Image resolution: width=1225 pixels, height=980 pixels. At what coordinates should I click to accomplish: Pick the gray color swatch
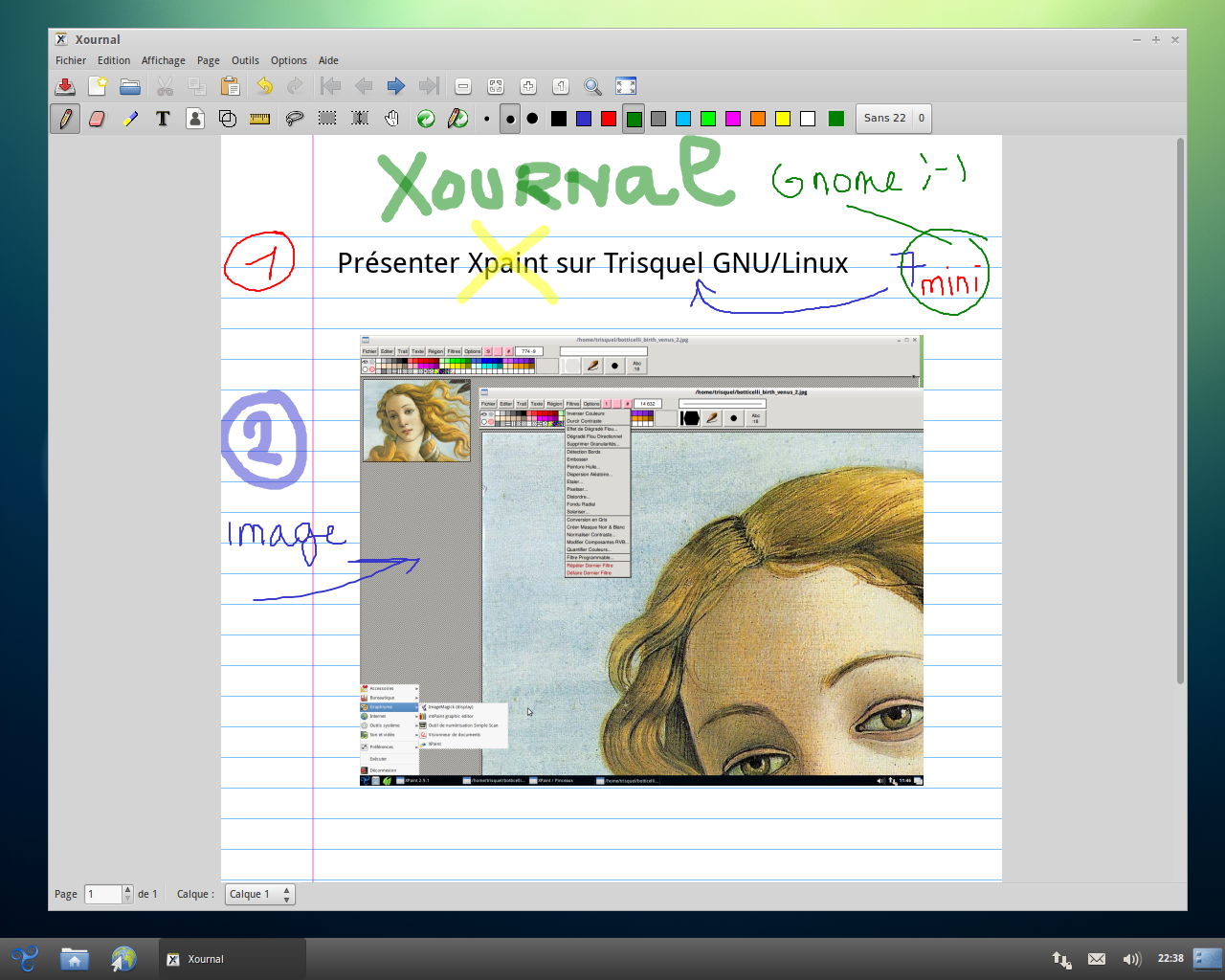[x=658, y=119]
